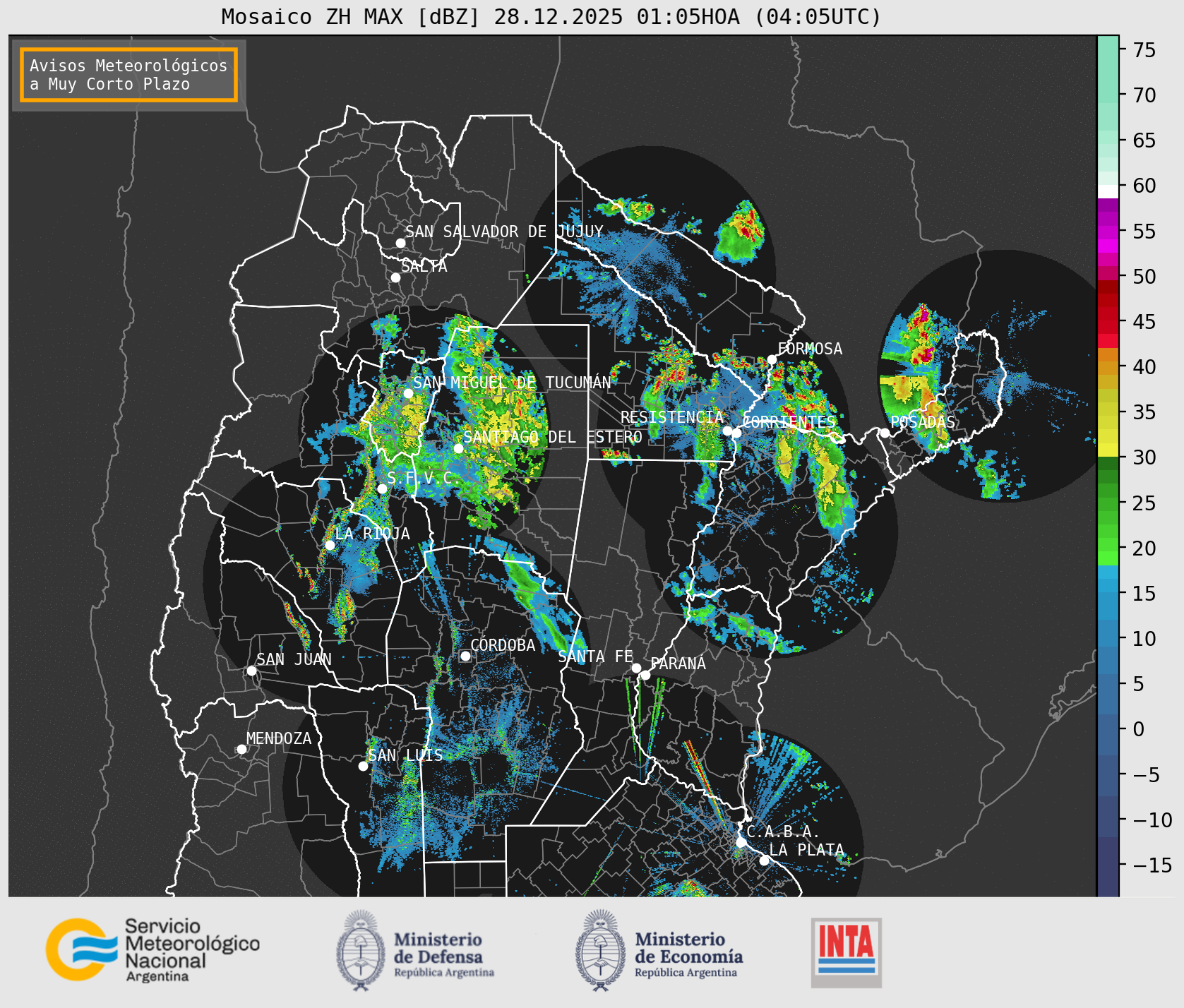Click the 20 dBZ label on color scale
The height and width of the screenshot is (1008, 1184).
(x=1144, y=548)
